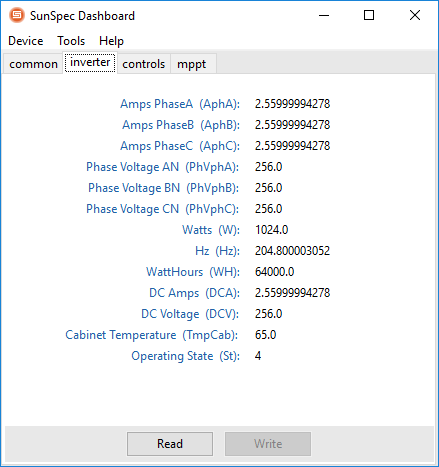Viewport: 439px width, 467px height.
Task: Click the Amps PhaseA value
Action: click(x=292, y=104)
